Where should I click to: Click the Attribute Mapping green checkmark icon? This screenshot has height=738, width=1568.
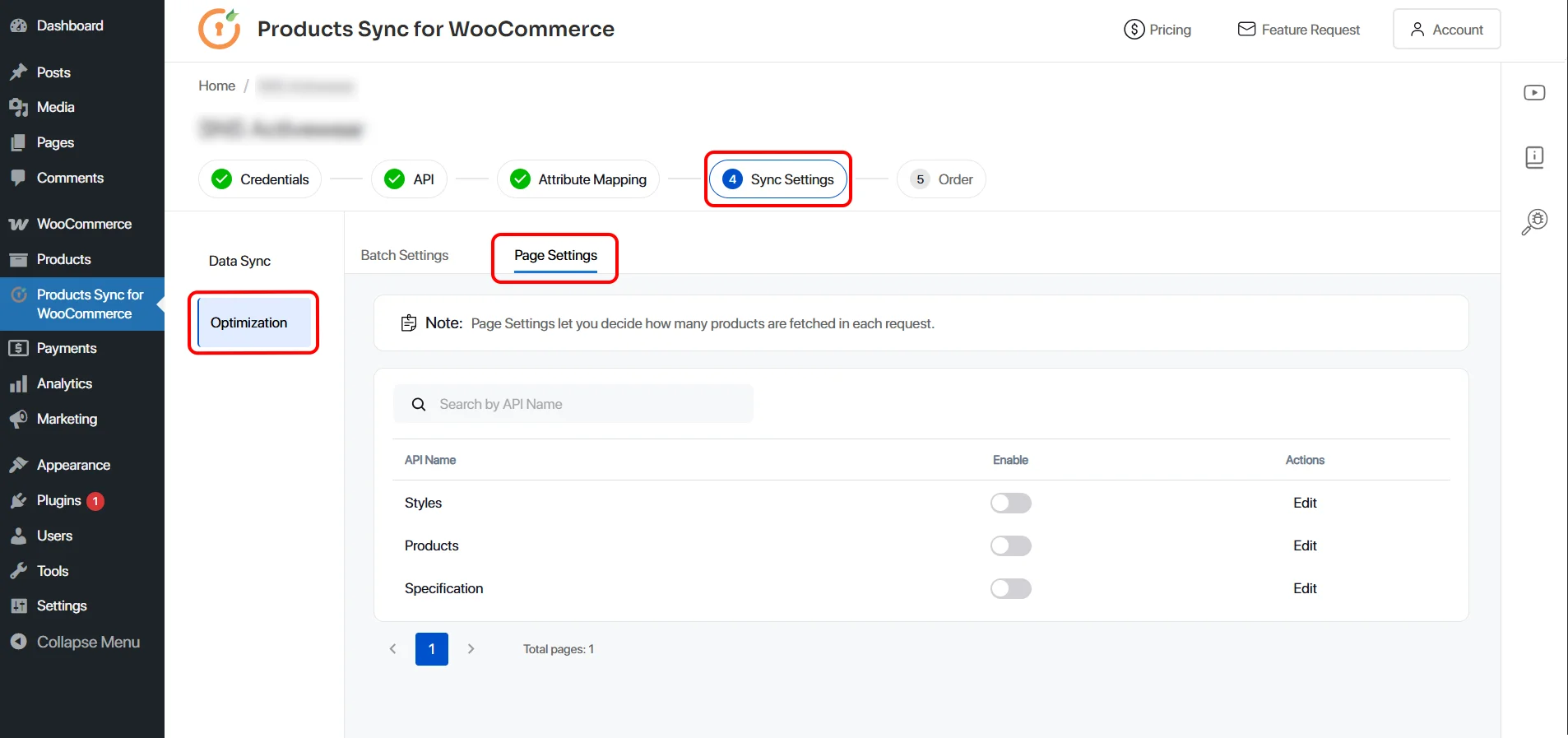pos(520,179)
